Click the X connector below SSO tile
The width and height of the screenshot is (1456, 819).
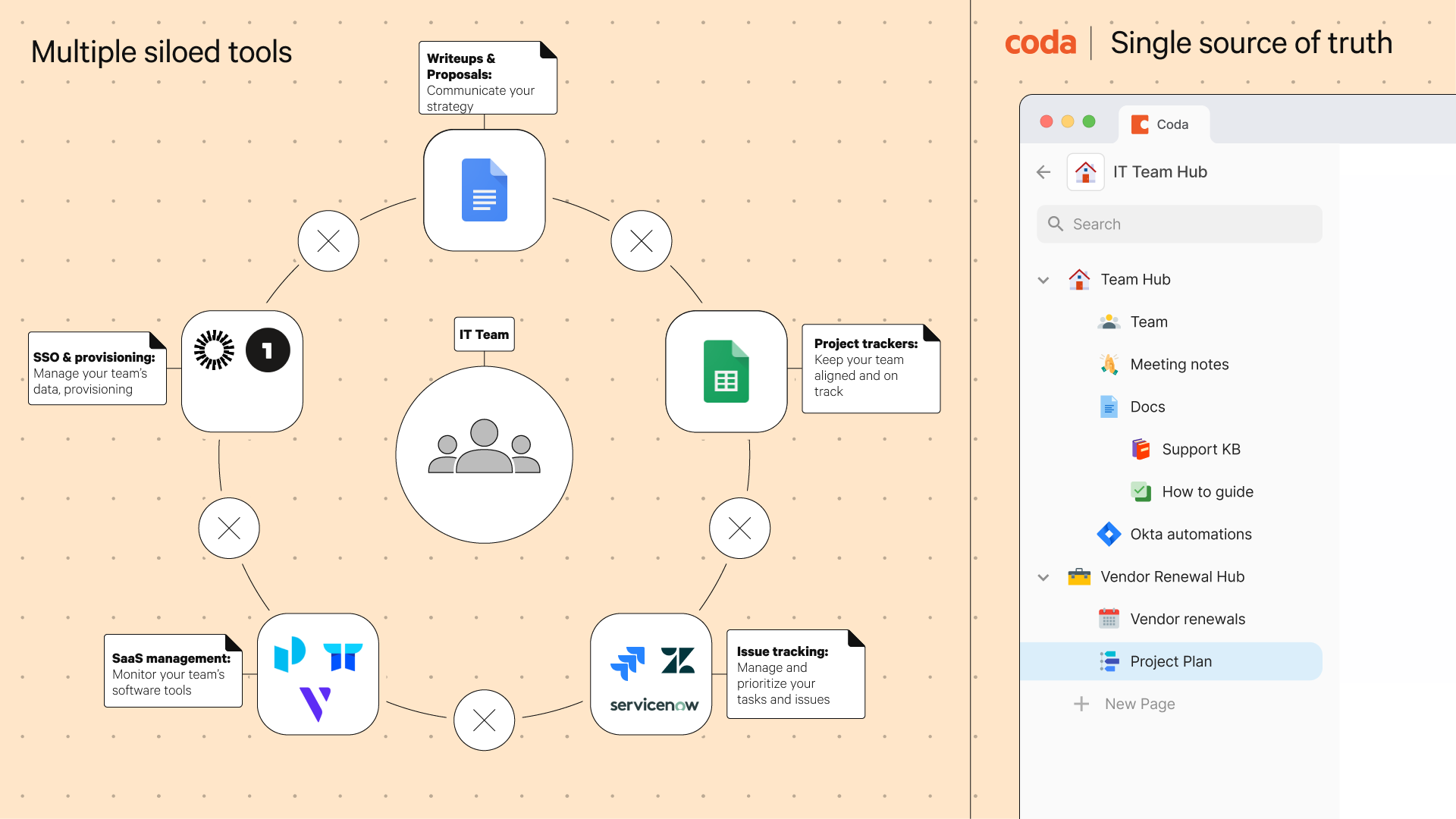tap(229, 528)
